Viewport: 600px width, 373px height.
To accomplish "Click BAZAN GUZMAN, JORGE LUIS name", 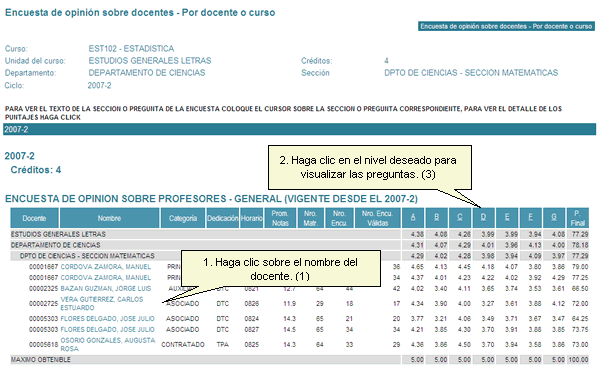I will tap(106, 288).
